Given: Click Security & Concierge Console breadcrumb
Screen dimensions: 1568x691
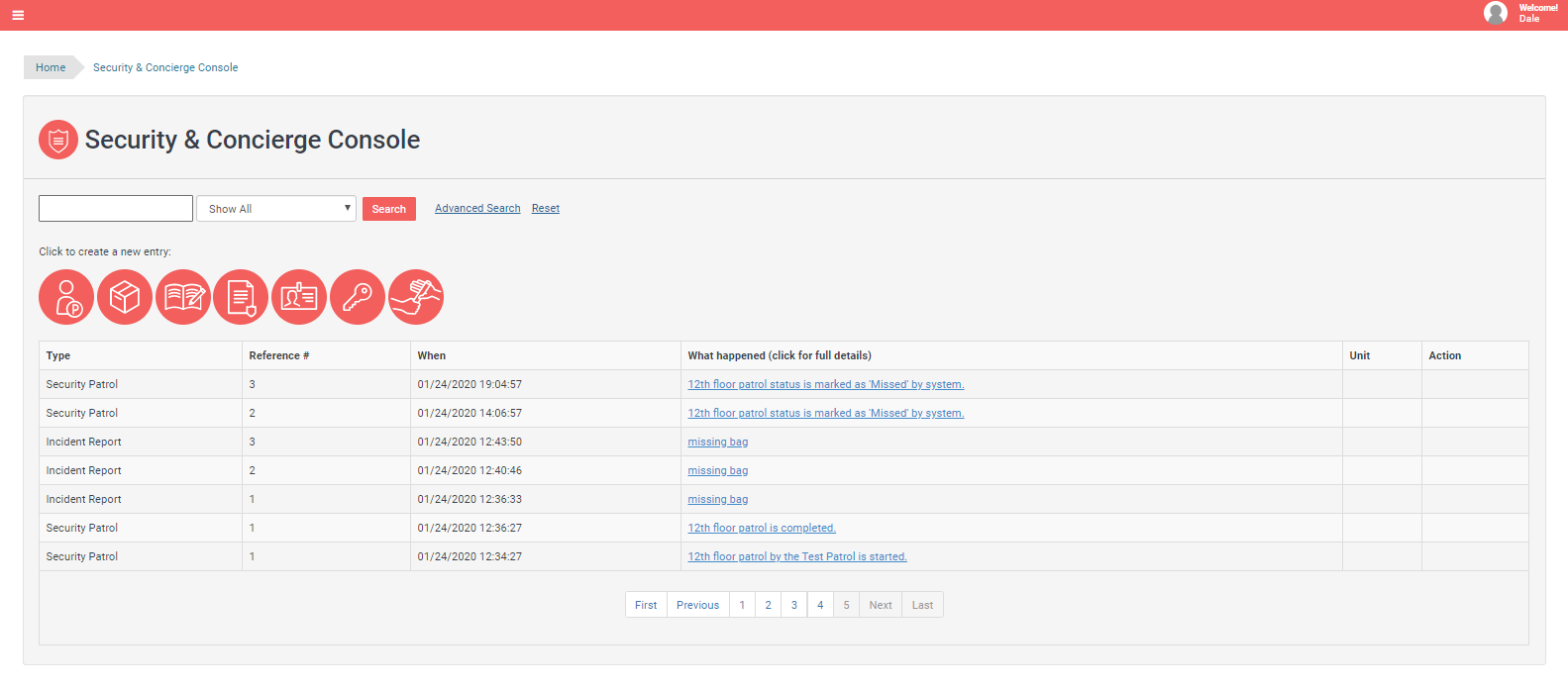Looking at the screenshot, I should coord(165,67).
